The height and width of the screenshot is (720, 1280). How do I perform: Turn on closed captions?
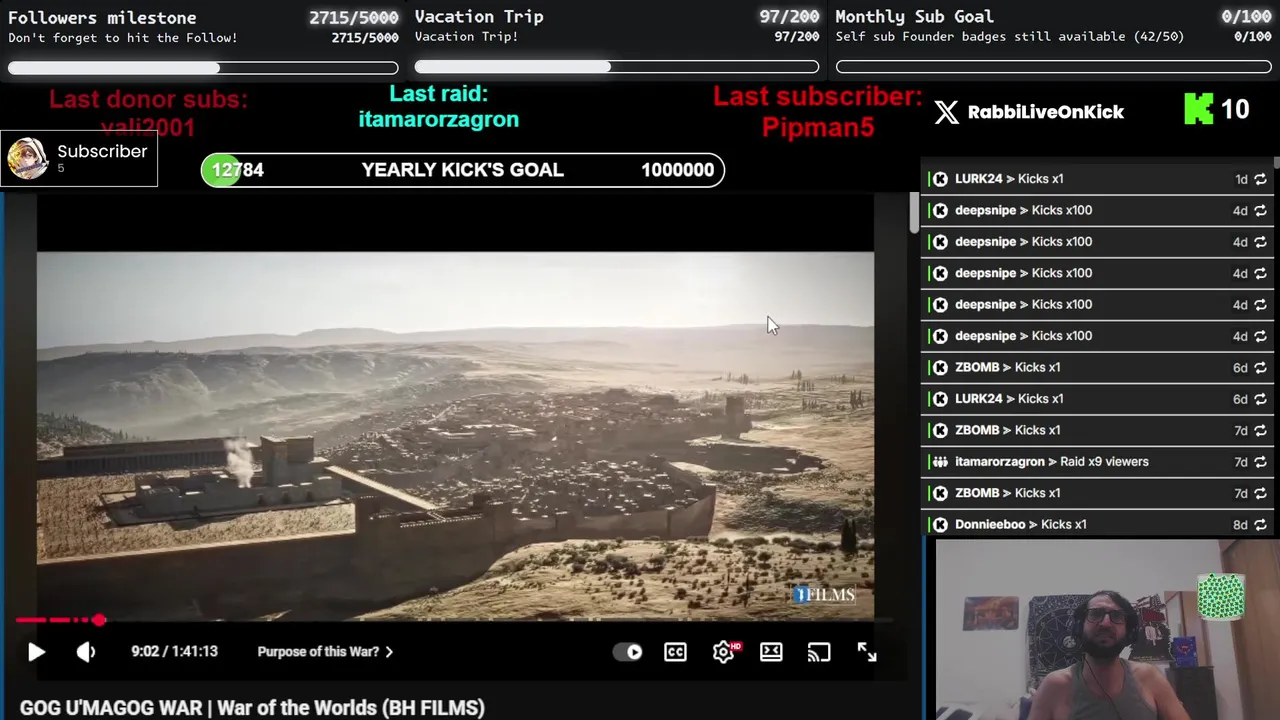[x=676, y=652]
